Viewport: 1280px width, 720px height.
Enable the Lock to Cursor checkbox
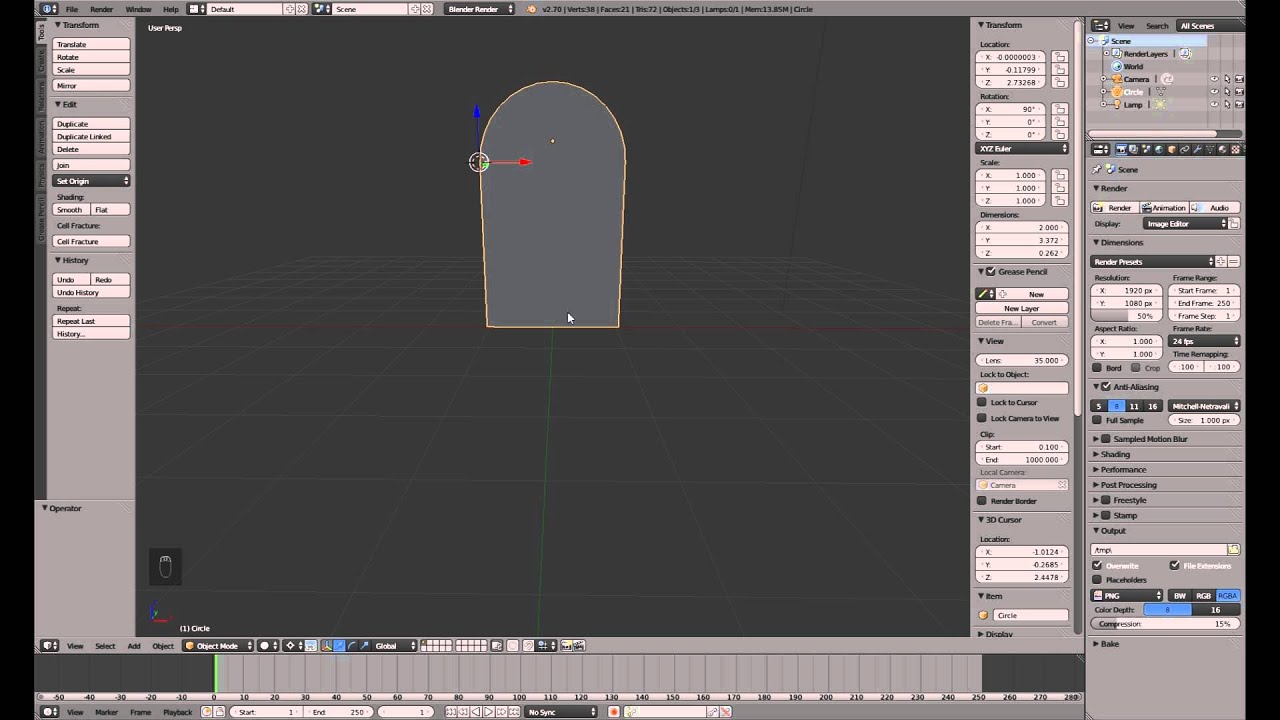coord(982,402)
